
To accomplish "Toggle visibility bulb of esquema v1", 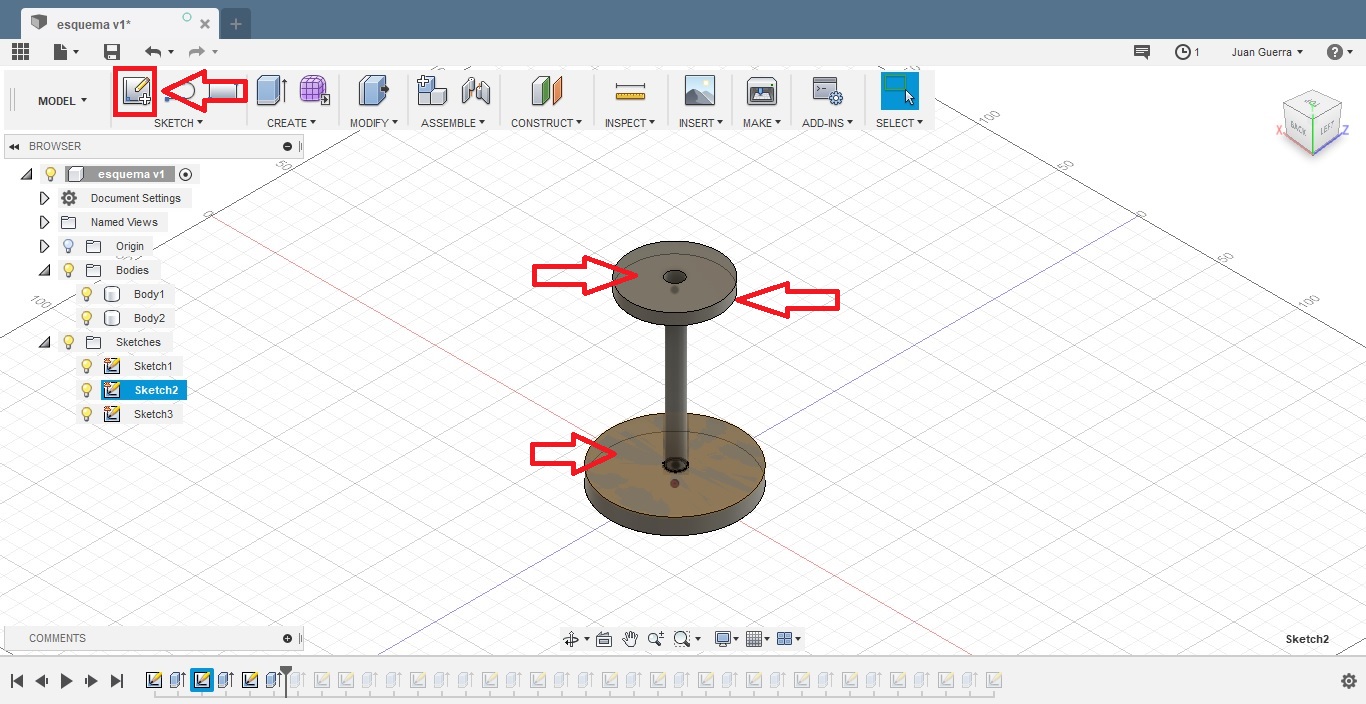I will point(51,174).
